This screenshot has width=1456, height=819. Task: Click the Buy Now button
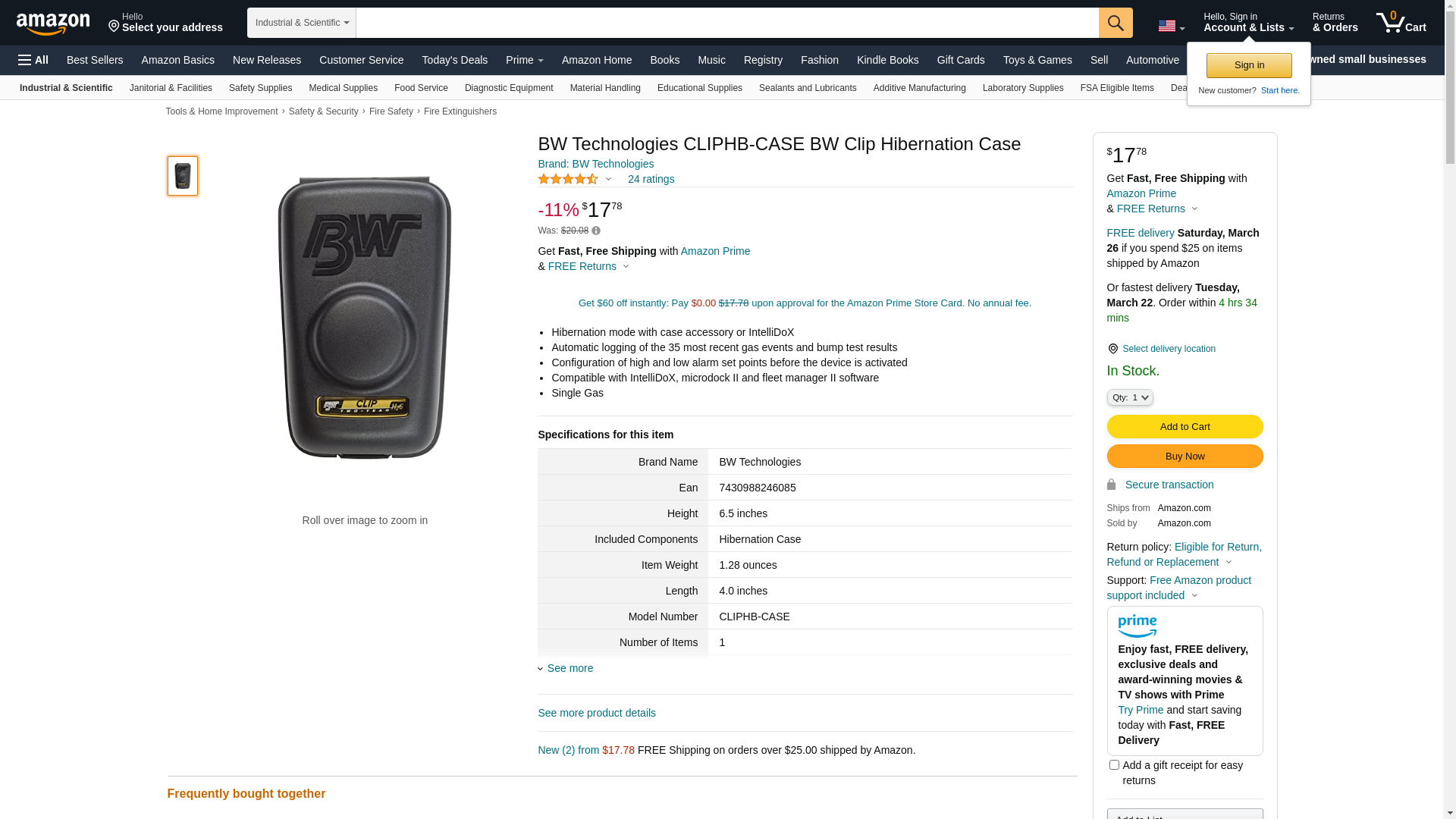tap(1185, 457)
